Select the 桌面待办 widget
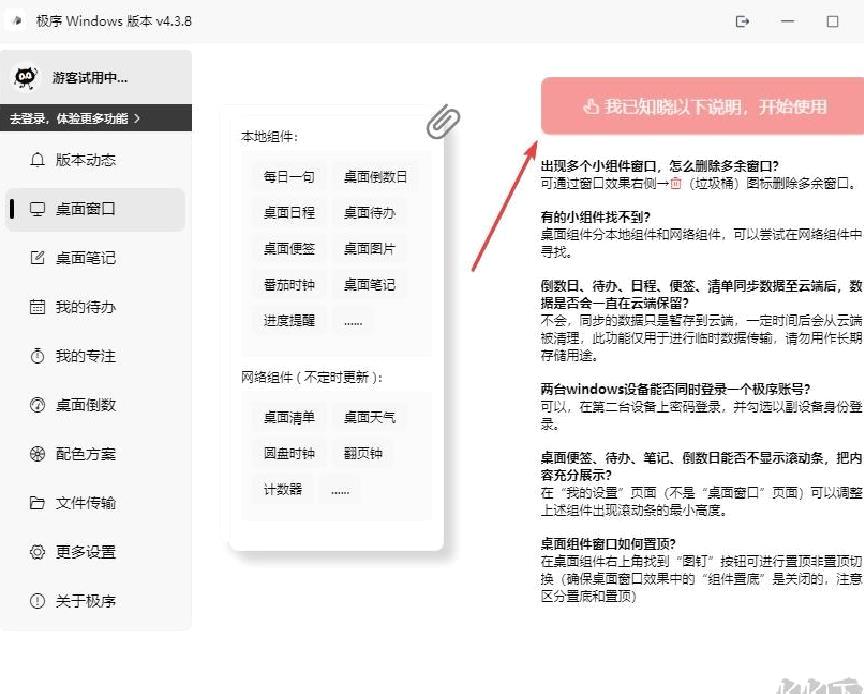 (370, 213)
